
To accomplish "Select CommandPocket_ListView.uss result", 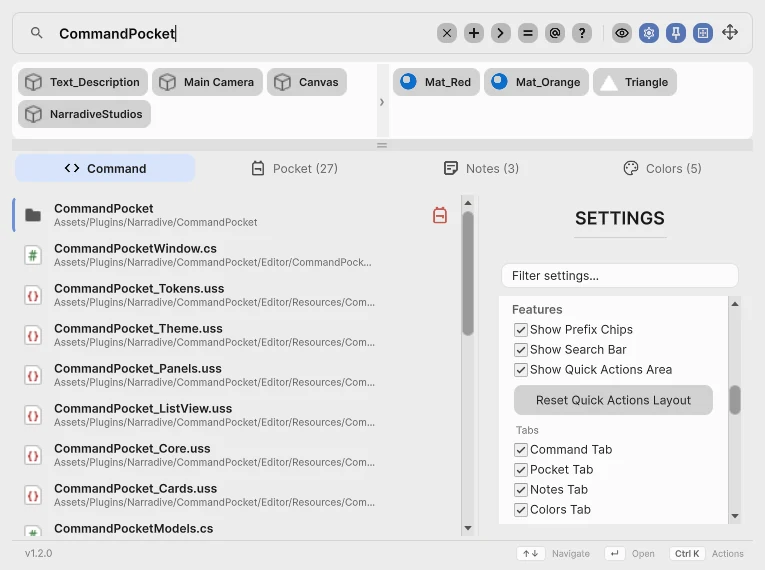I will [x=234, y=415].
